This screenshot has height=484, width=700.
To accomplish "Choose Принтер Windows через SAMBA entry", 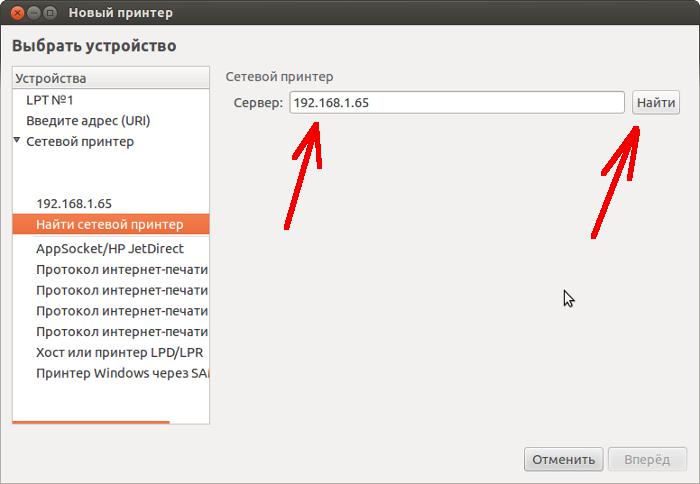I will [122, 374].
